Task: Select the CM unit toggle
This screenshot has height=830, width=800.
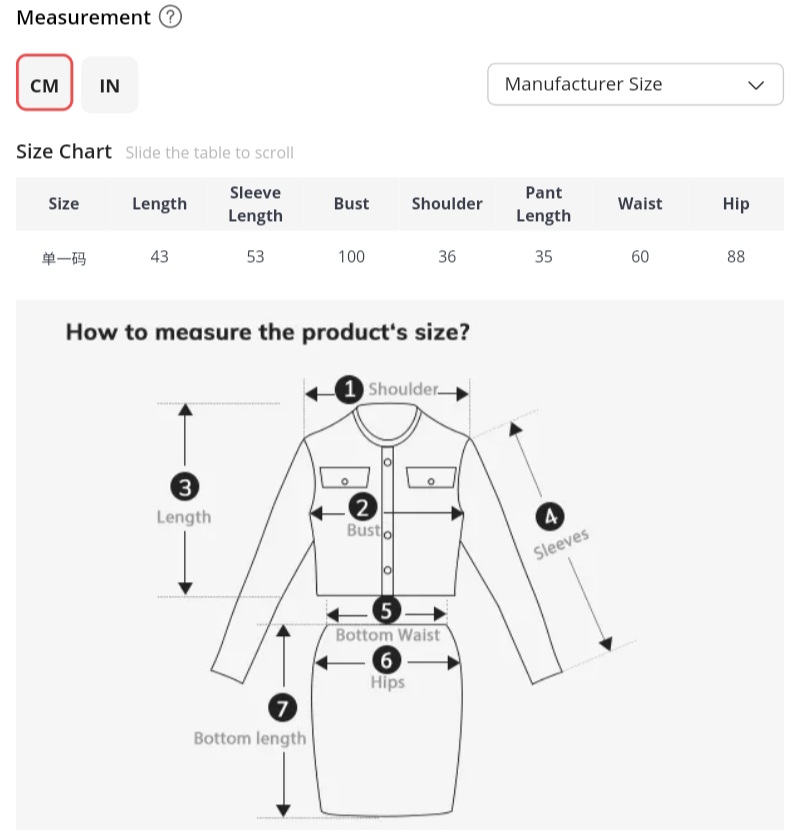Action: click(x=44, y=85)
